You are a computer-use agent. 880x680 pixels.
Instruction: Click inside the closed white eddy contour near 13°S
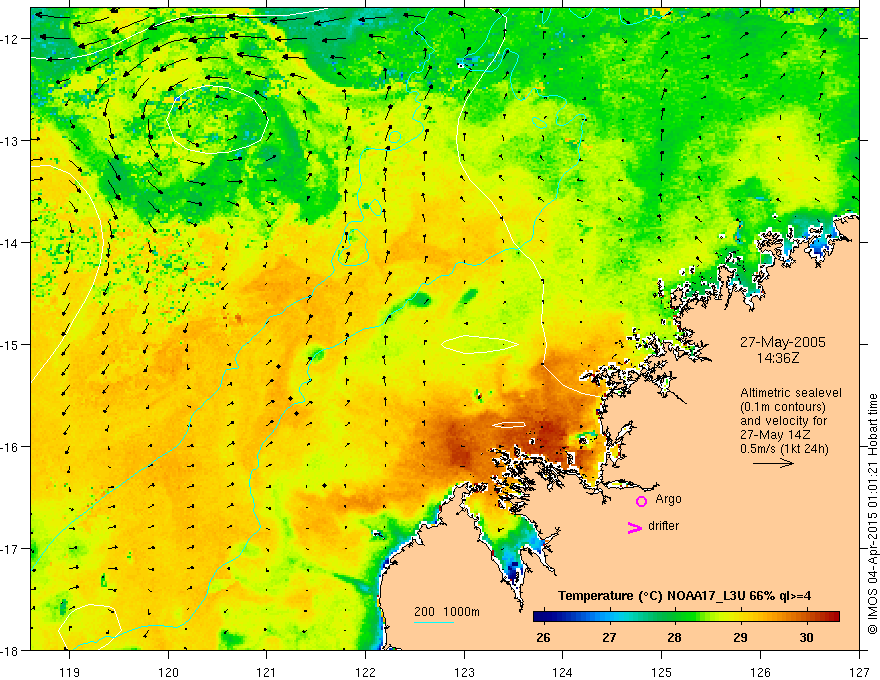click(217, 120)
